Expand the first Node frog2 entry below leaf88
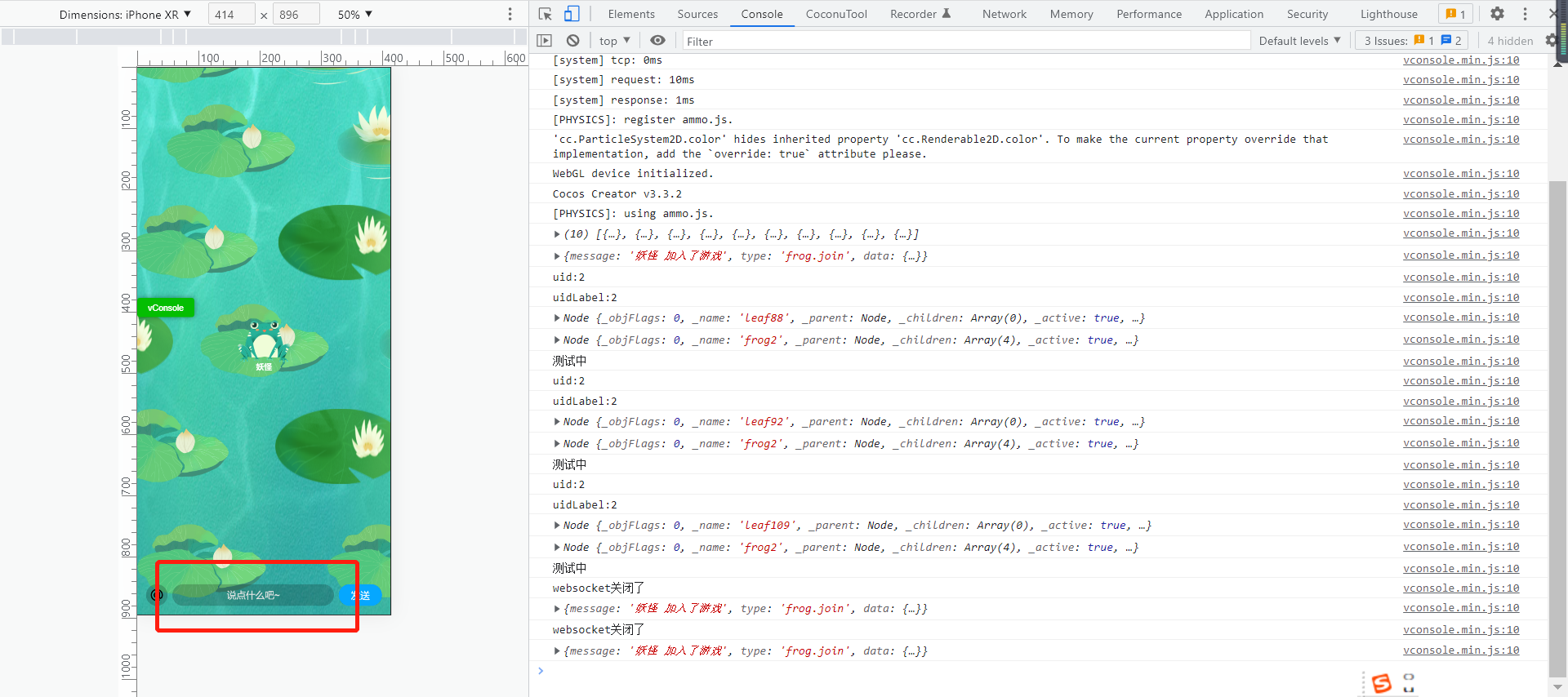Image resolution: width=1568 pixels, height=697 pixels. coord(557,340)
